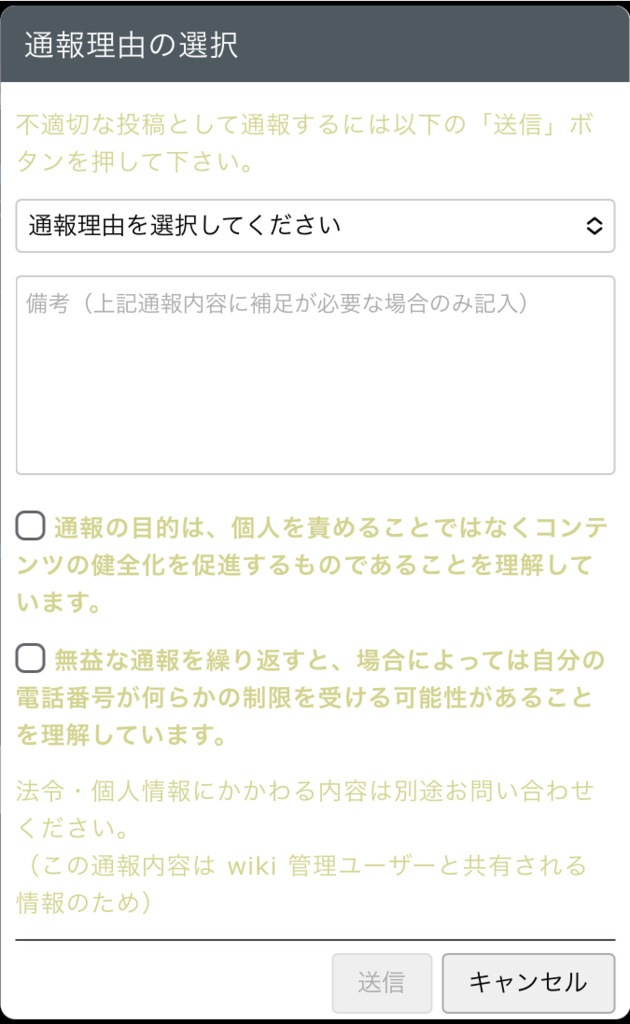This screenshot has height=1024, width=630.
Task: Click note about wiki 管理ユーザー sharing
Action: pos(300,865)
